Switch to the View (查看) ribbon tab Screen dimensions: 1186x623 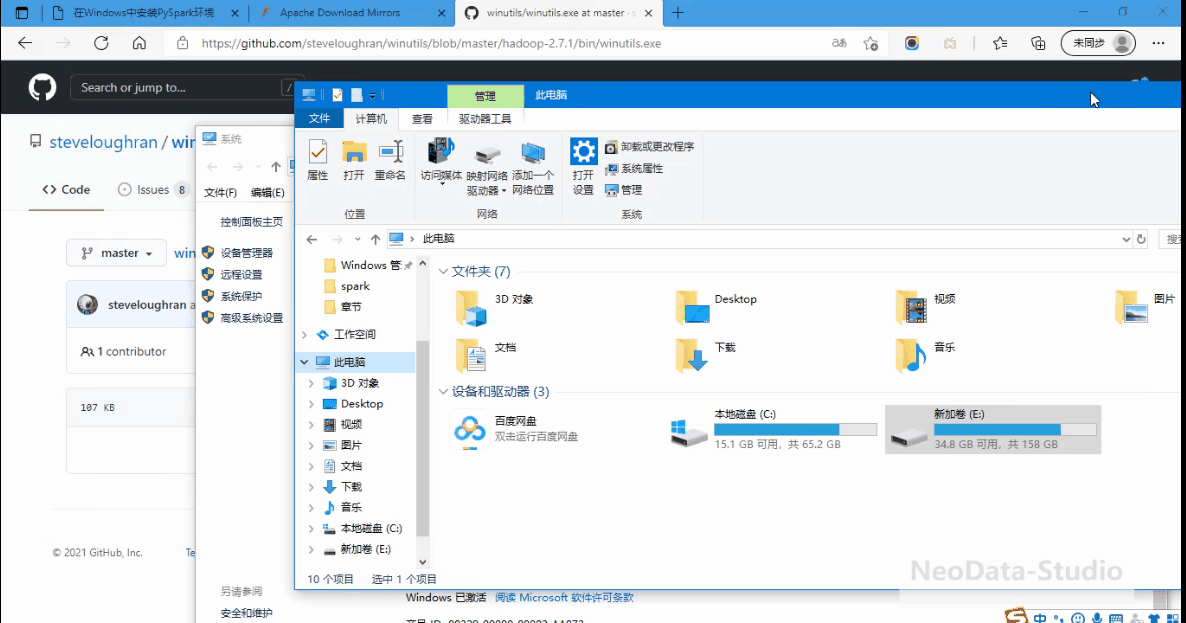422,119
